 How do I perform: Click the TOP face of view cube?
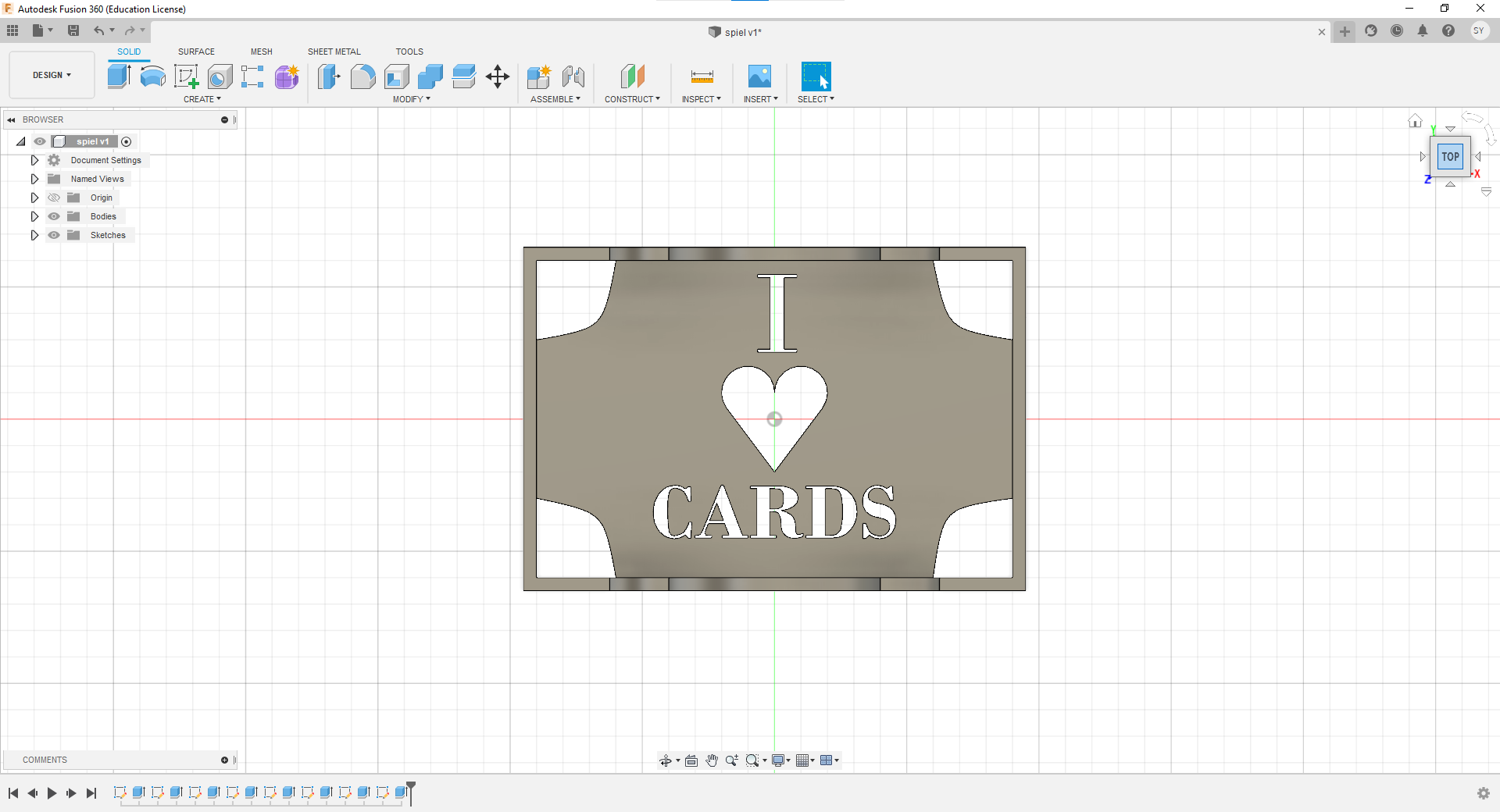pyautogui.click(x=1450, y=156)
